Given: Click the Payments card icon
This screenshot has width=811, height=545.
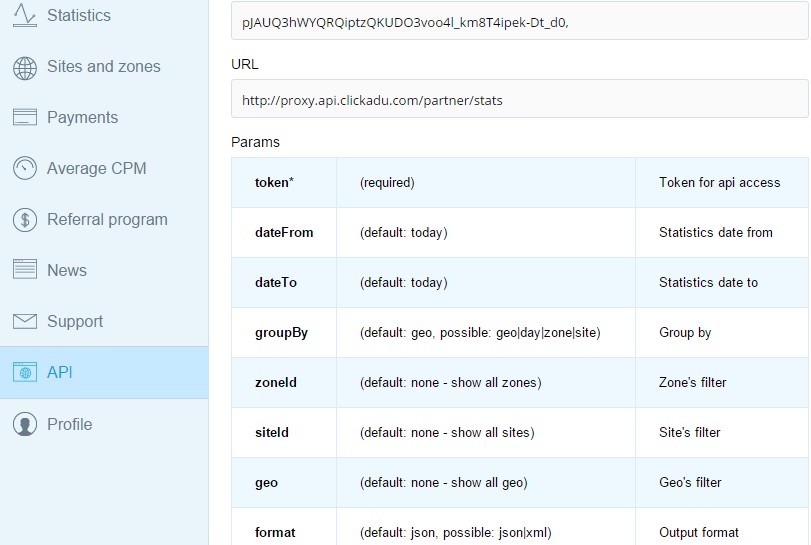Looking at the screenshot, I should [x=25, y=118].
